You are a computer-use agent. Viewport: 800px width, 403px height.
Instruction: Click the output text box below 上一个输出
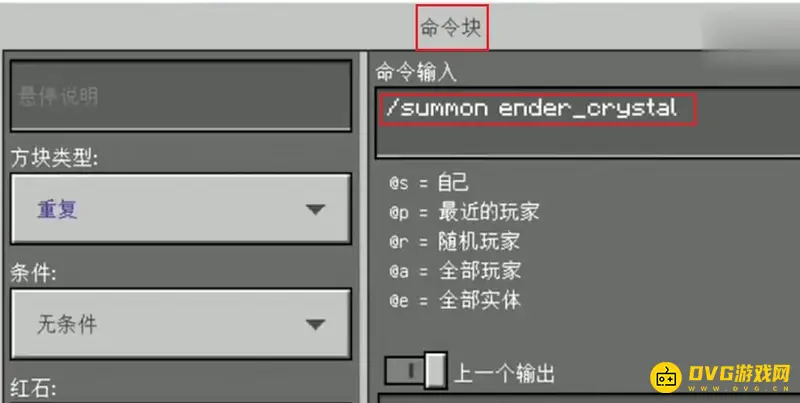point(589,398)
